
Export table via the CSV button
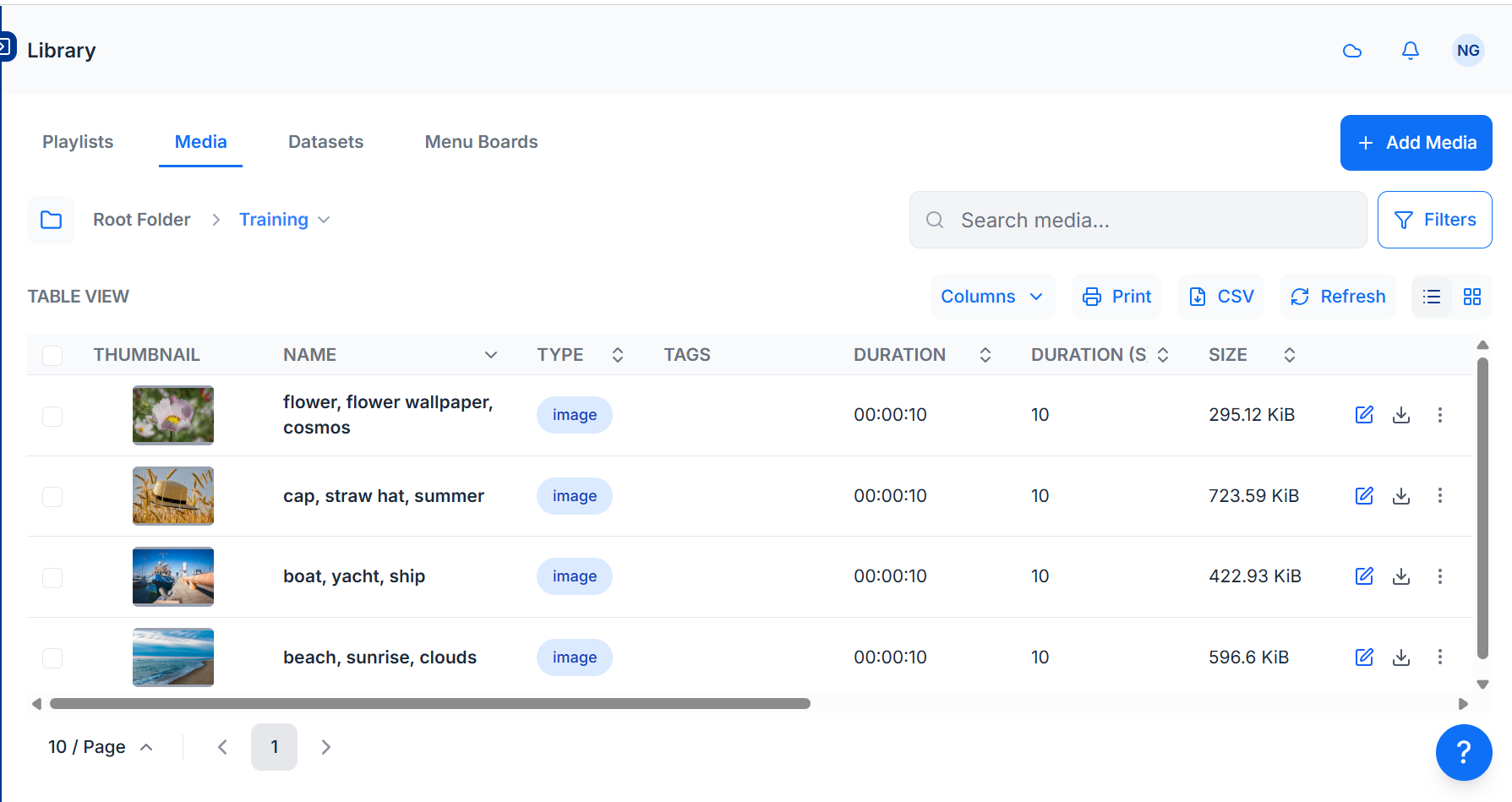1221,297
